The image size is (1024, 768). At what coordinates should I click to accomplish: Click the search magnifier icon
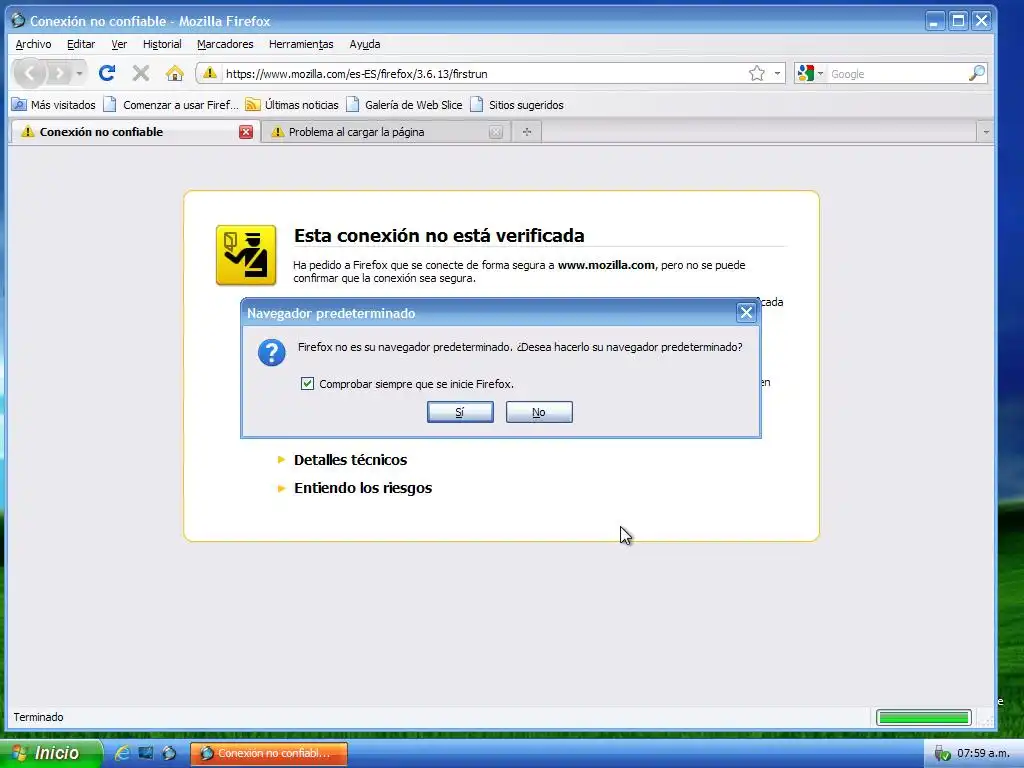976,73
